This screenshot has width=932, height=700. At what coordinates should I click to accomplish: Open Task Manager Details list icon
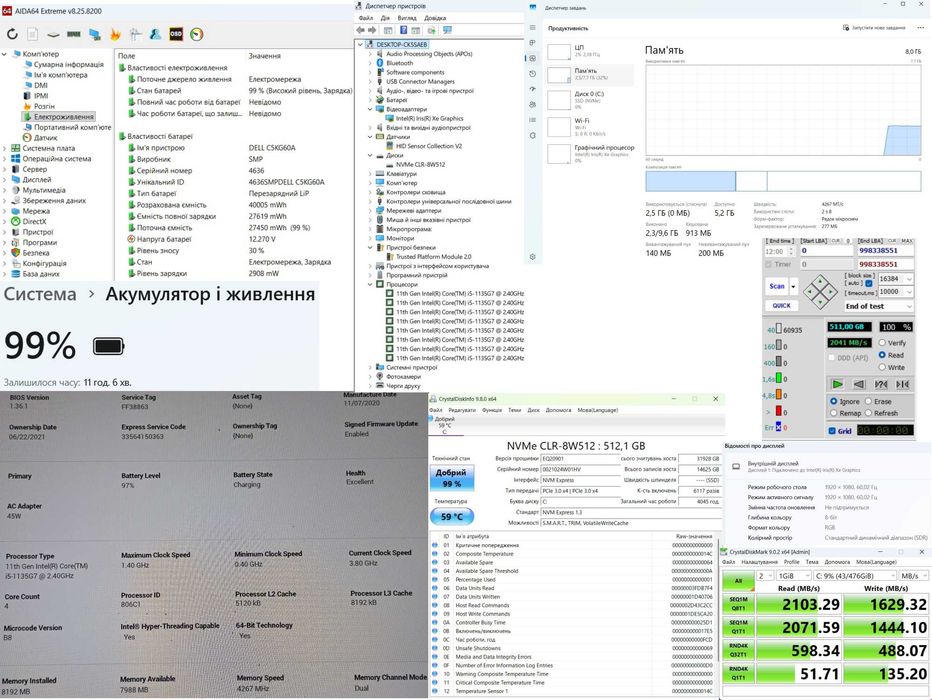point(533,120)
